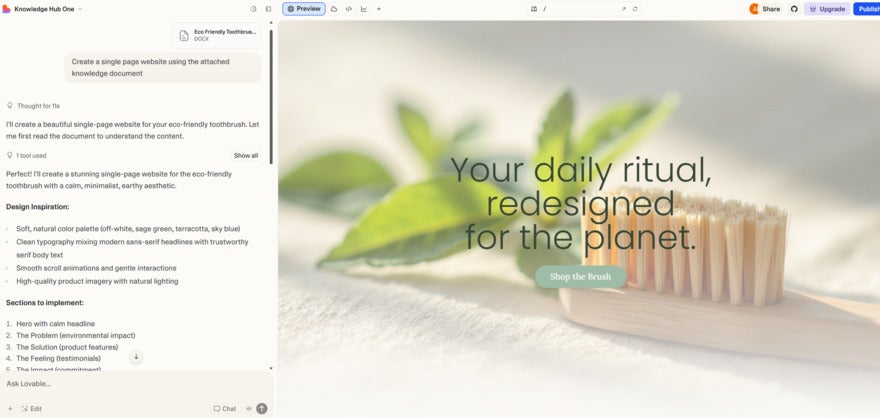
Task: Click 'High-quality product imagery' bullet text
Action: tap(97, 281)
